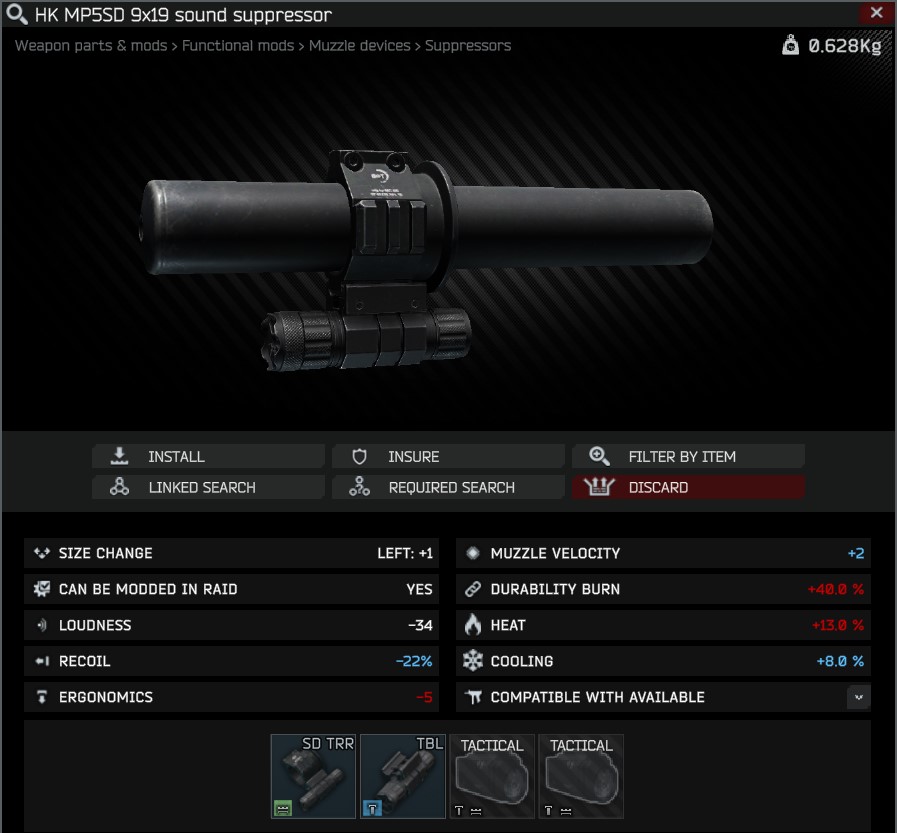Click the install download arrow icon

pyautogui.click(x=119, y=456)
